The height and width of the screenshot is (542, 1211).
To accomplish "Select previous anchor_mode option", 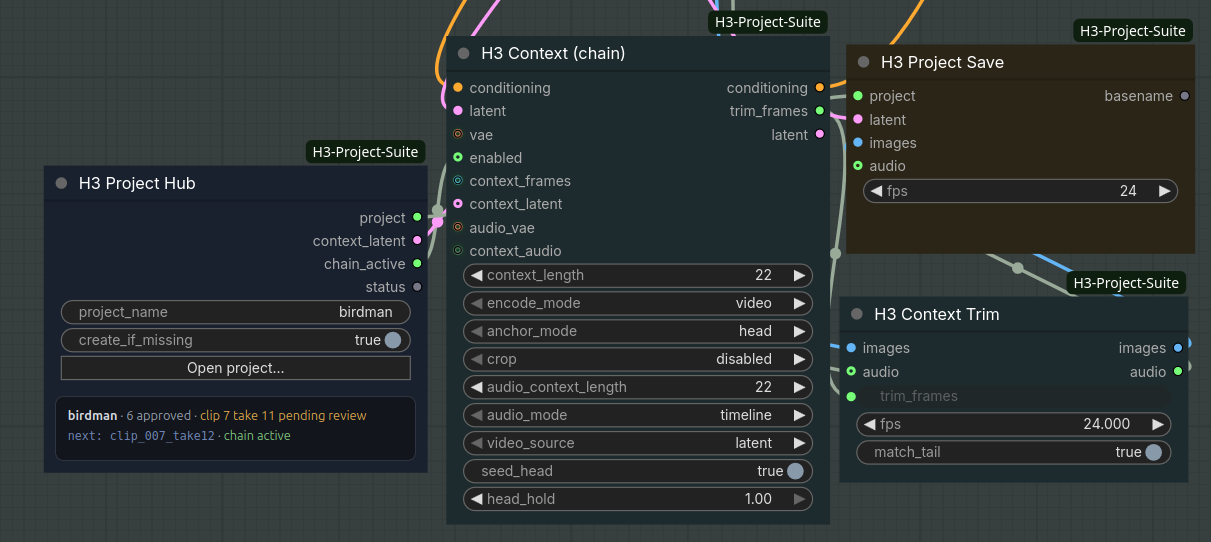I will coord(477,331).
